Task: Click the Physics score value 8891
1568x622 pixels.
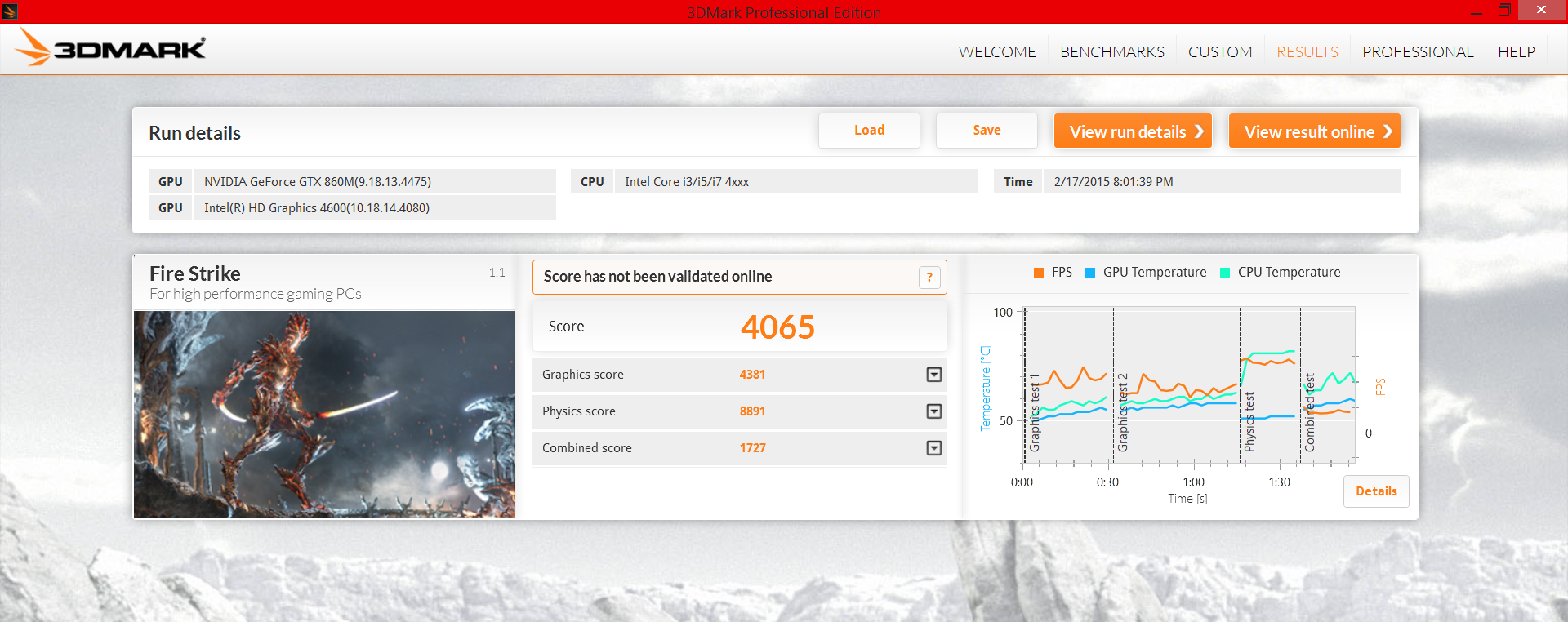Action: (752, 411)
